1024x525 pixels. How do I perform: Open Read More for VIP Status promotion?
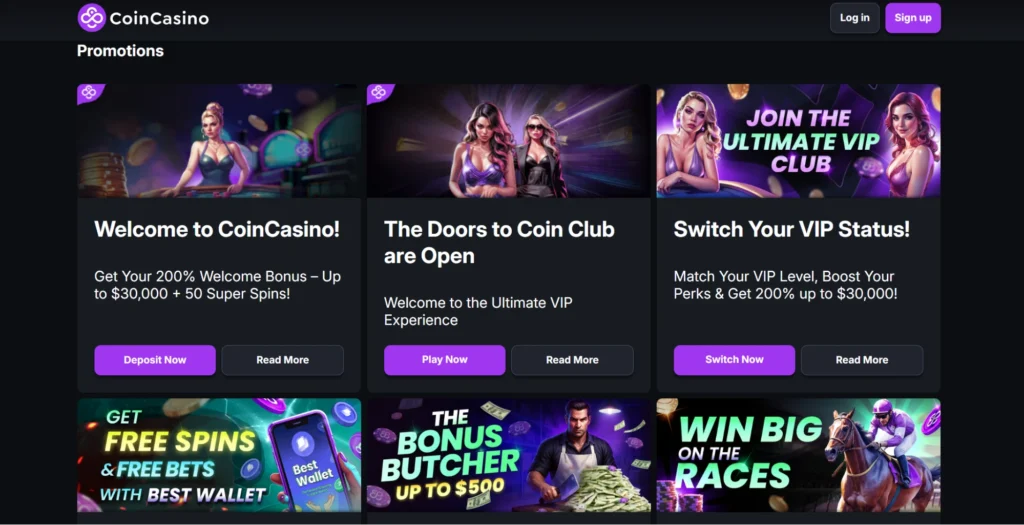(861, 360)
